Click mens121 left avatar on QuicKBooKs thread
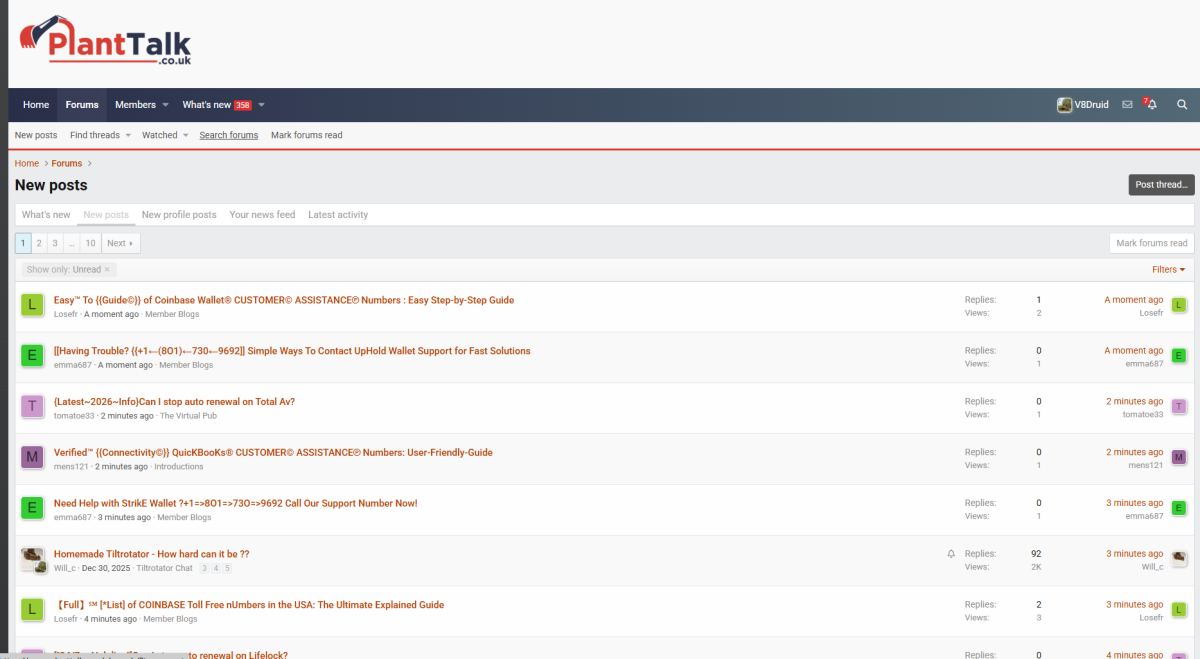This screenshot has width=1200, height=659. (x=32, y=457)
